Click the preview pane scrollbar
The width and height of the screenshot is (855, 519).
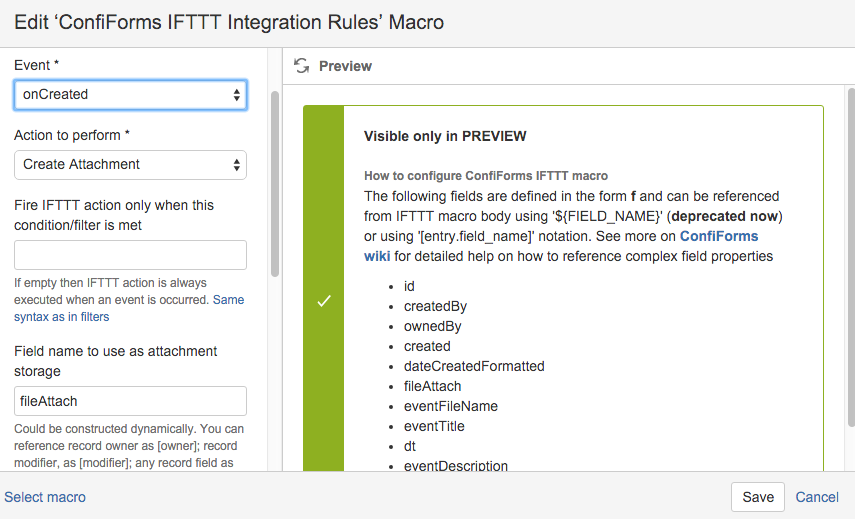[x=851, y=257]
